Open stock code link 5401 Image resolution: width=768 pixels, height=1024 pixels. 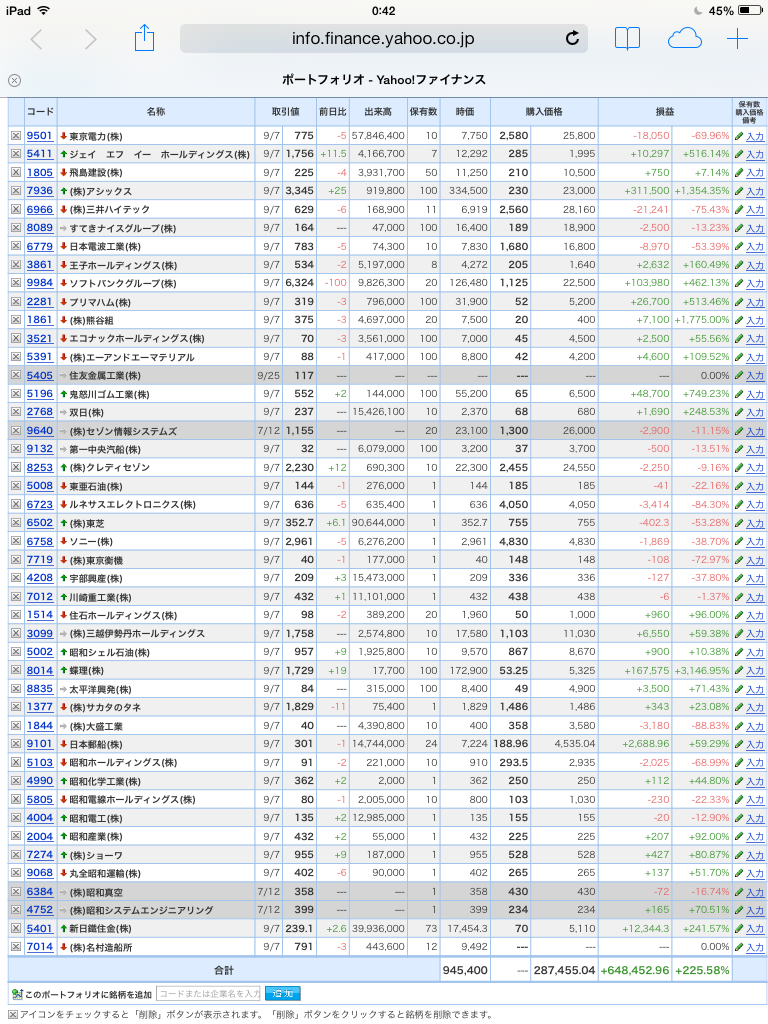[x=40, y=929]
